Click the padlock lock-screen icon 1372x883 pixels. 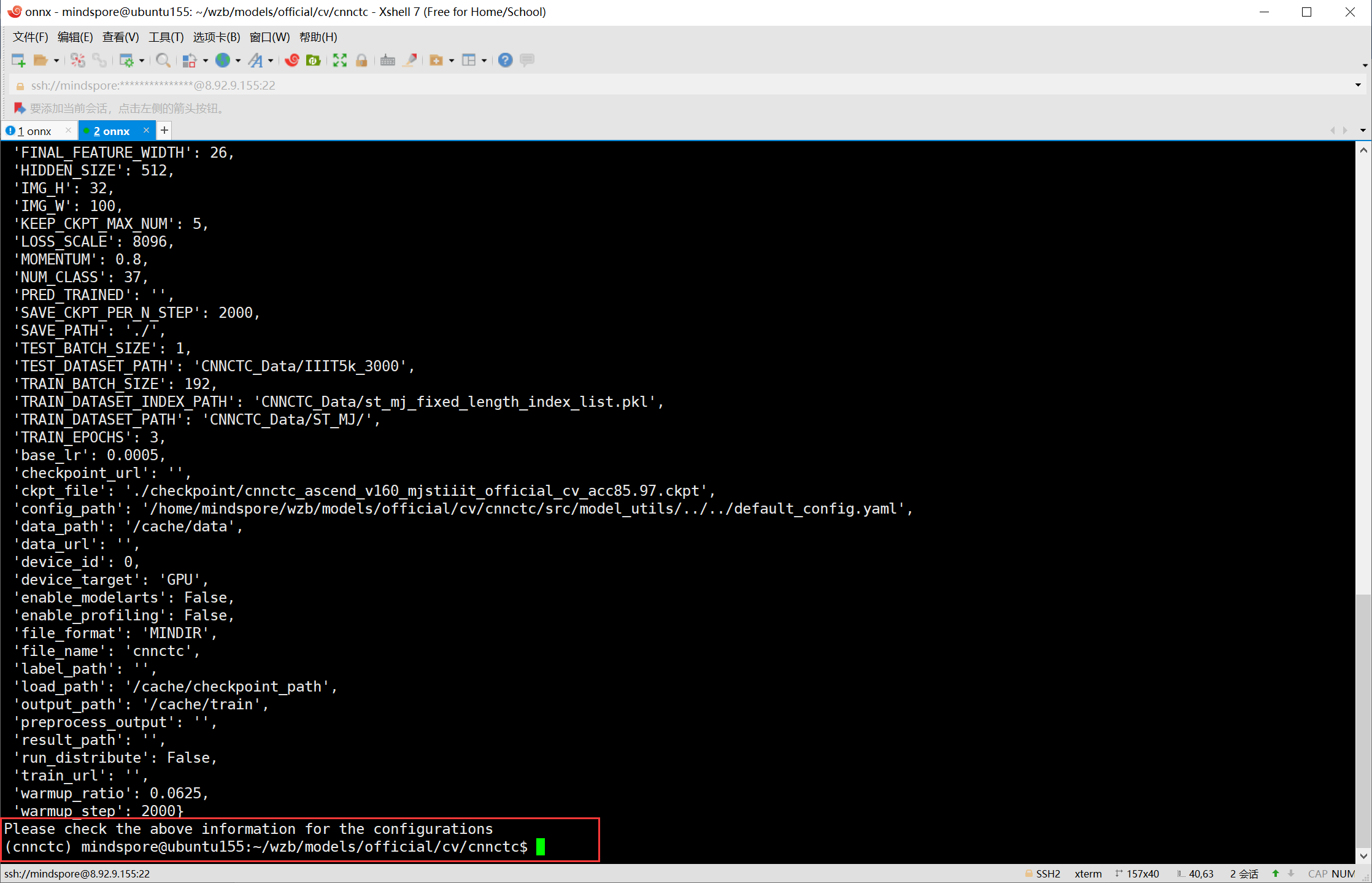tap(361, 60)
